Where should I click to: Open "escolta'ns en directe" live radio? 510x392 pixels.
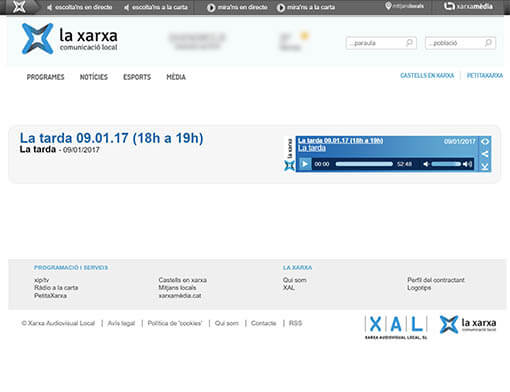point(79,7)
